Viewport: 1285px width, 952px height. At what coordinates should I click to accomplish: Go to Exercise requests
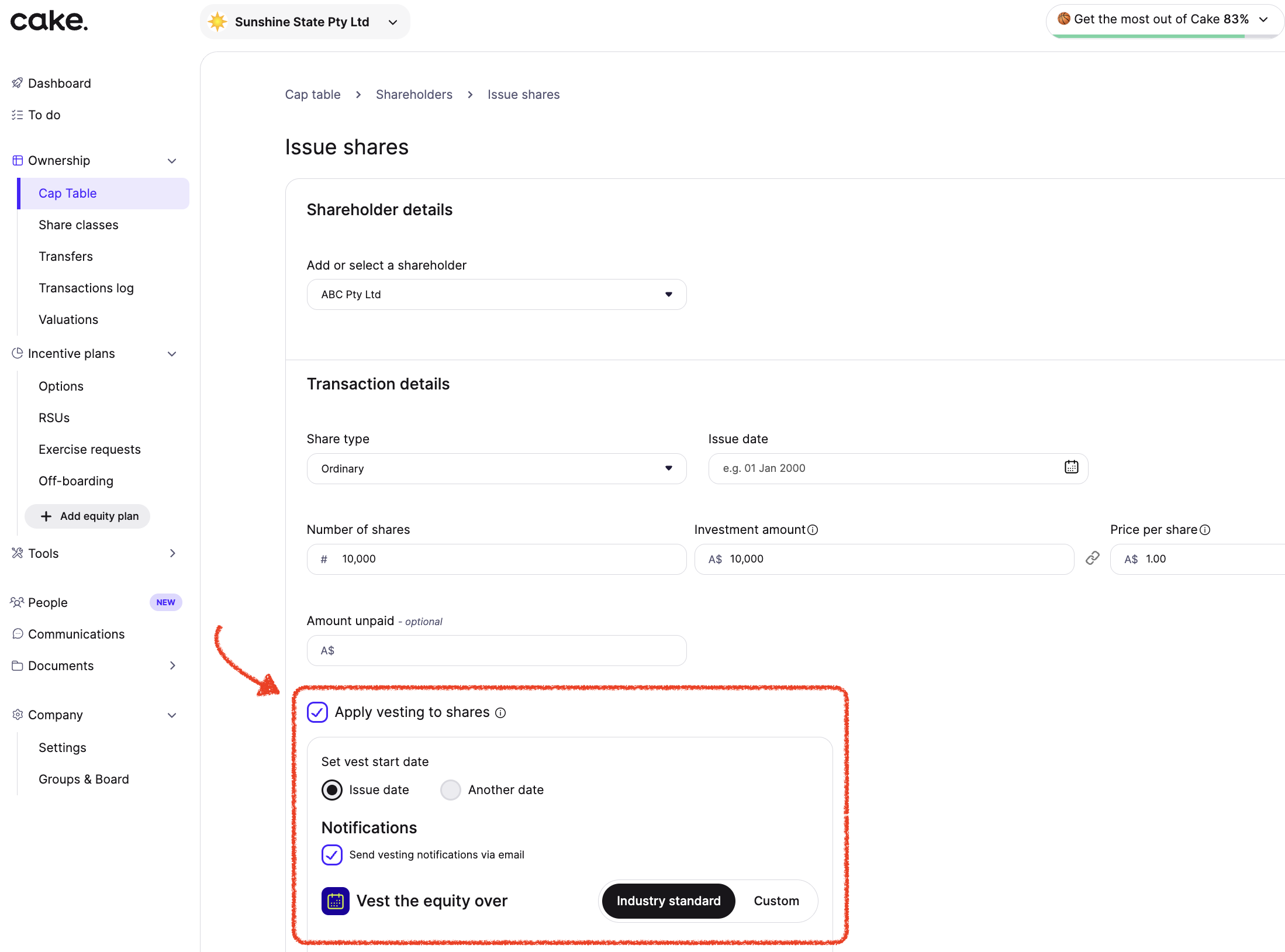89,449
